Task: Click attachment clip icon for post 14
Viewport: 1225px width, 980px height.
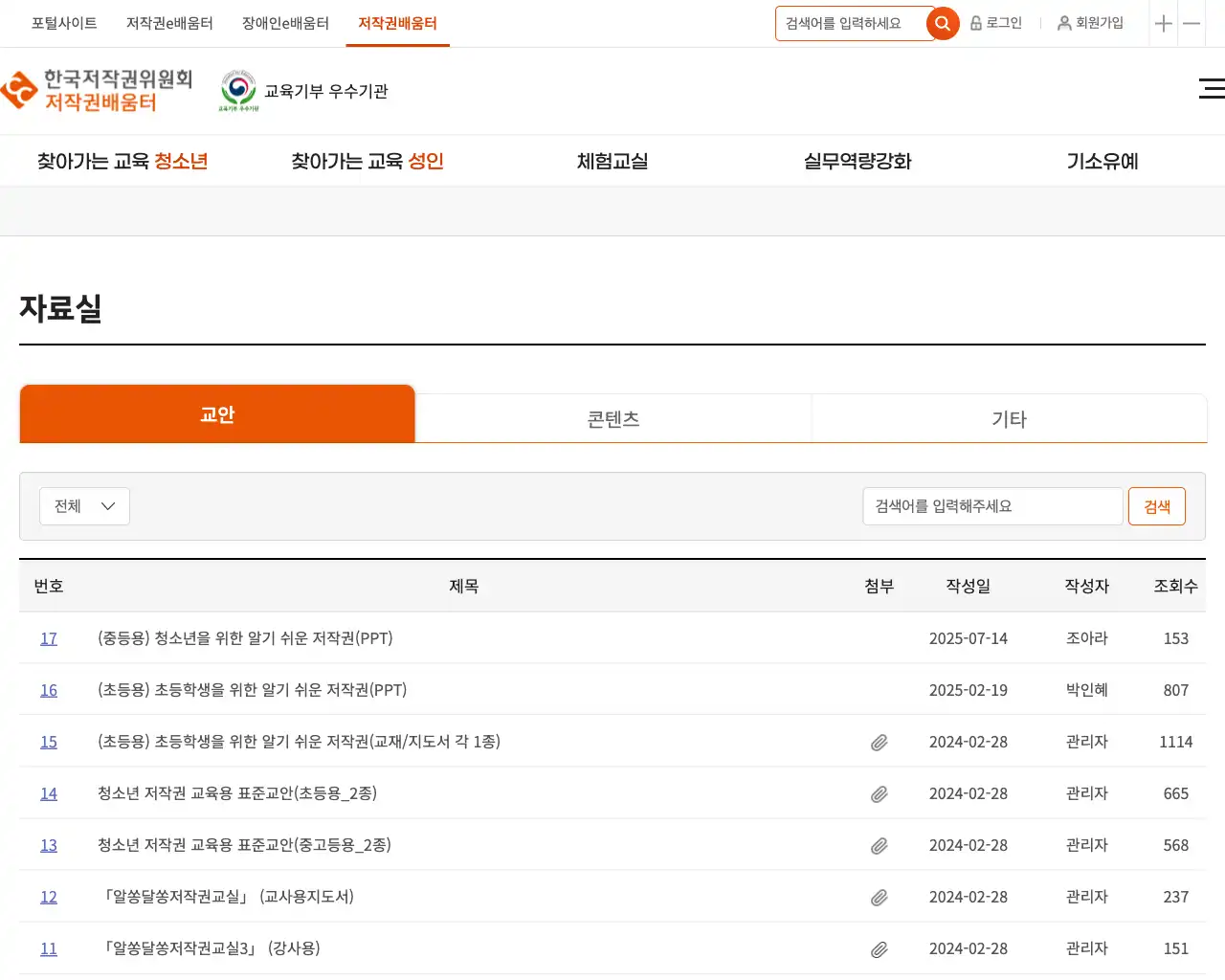Action: coord(879,794)
